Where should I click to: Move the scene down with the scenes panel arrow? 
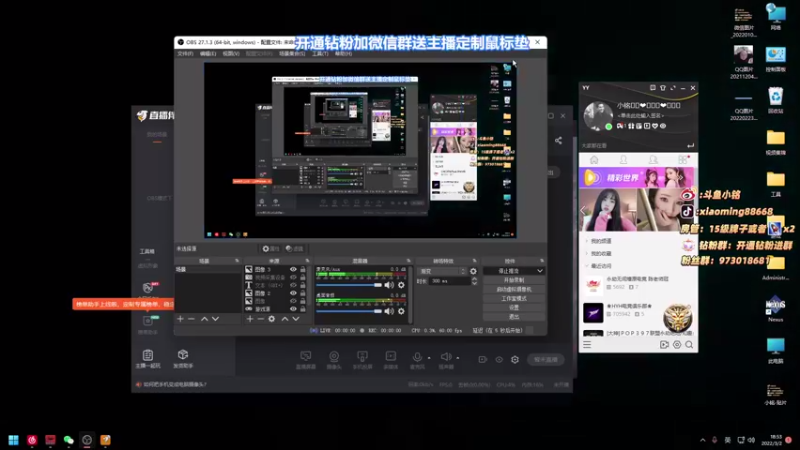[x=215, y=319]
